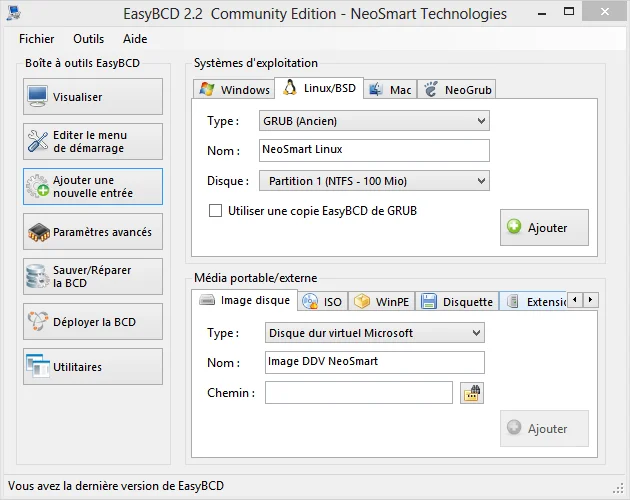Click the EasyBCD app icon in title bar
Screen dimensions: 630x500
(14, 13)
